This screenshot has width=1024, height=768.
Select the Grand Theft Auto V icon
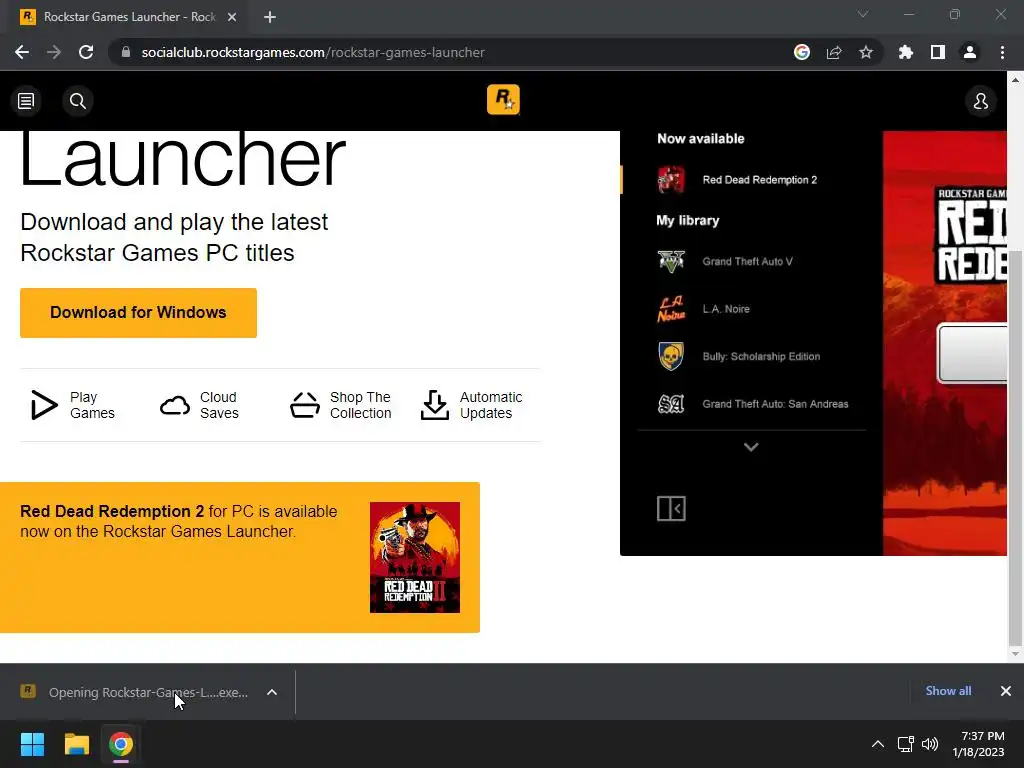coord(671,261)
